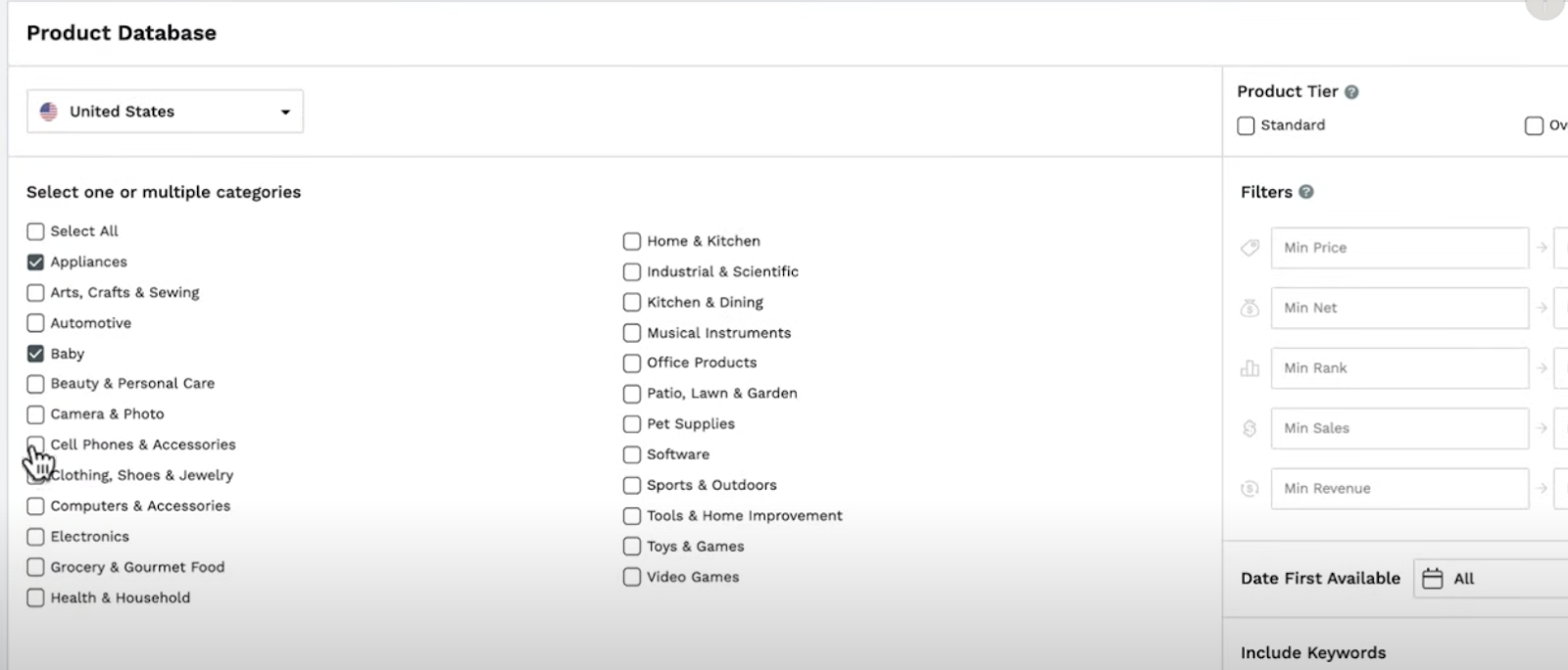Click the dropdown arrow beside United States
Screen dimensions: 1568x670
285,111
